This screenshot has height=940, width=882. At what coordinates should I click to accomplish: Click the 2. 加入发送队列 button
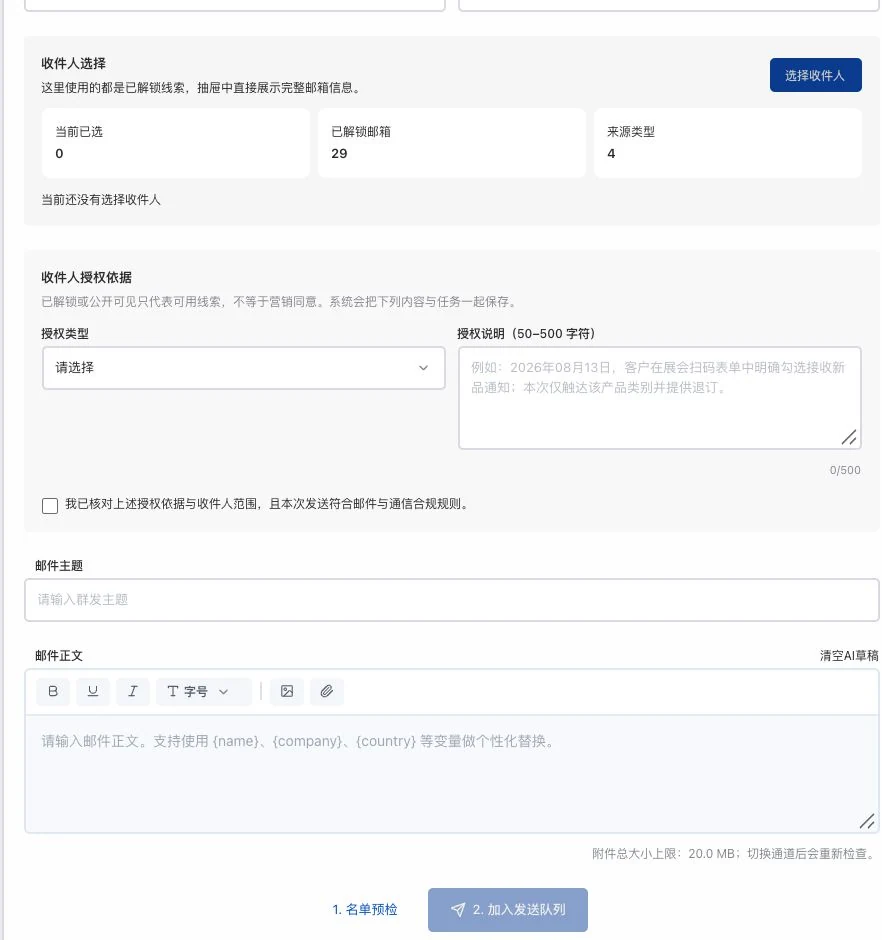[x=508, y=909]
